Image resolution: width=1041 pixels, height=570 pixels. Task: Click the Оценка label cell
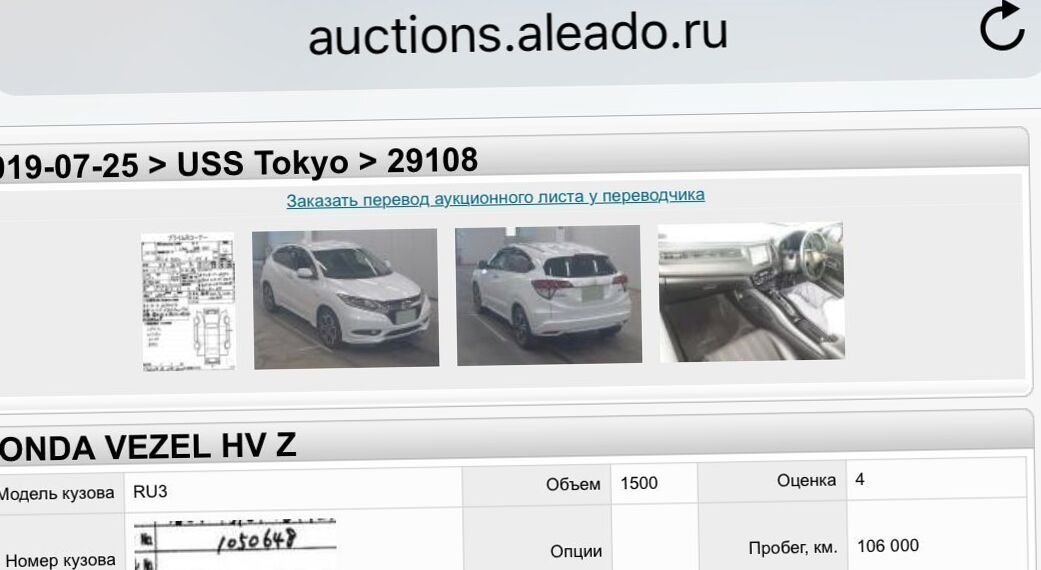point(772,480)
